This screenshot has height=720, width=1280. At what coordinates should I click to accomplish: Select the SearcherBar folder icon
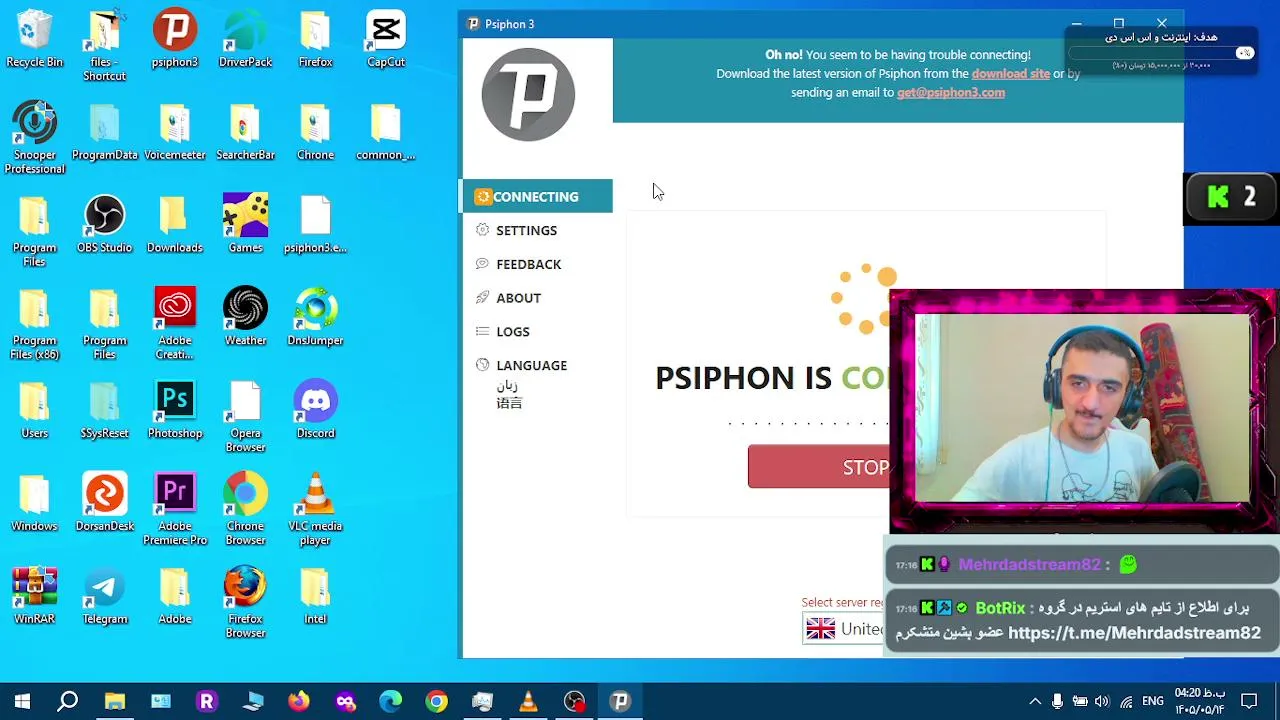[245, 132]
